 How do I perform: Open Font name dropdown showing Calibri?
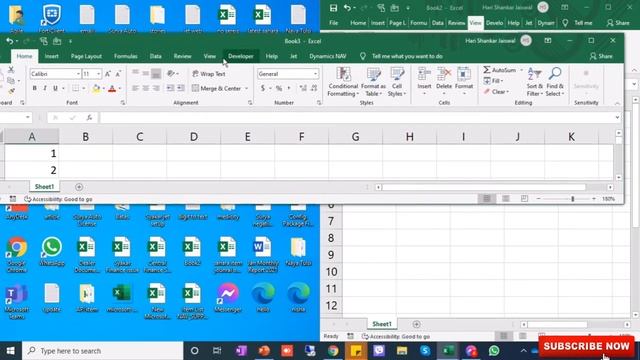[x=78, y=74]
